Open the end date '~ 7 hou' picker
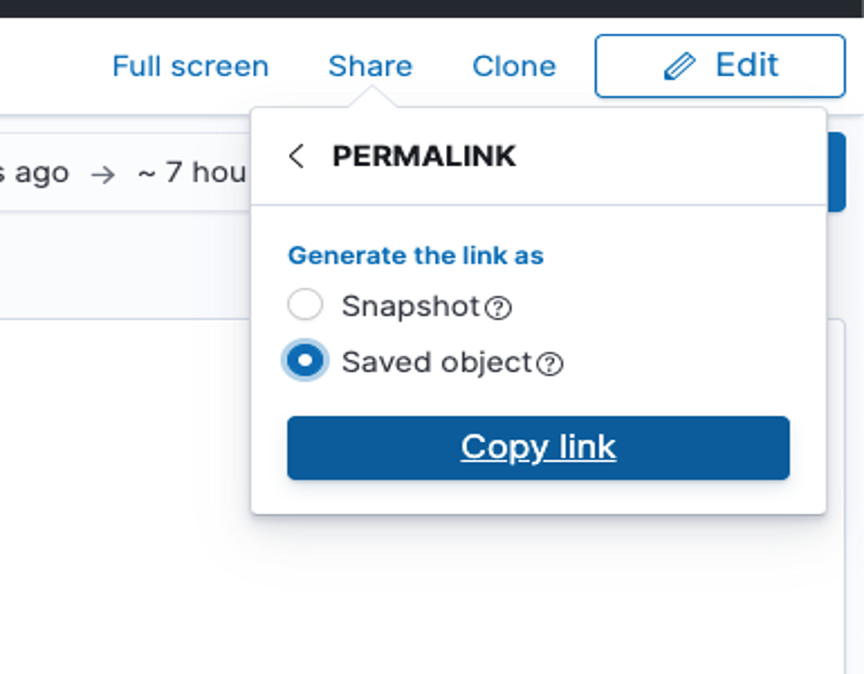The width and height of the screenshot is (864, 674). (192, 173)
